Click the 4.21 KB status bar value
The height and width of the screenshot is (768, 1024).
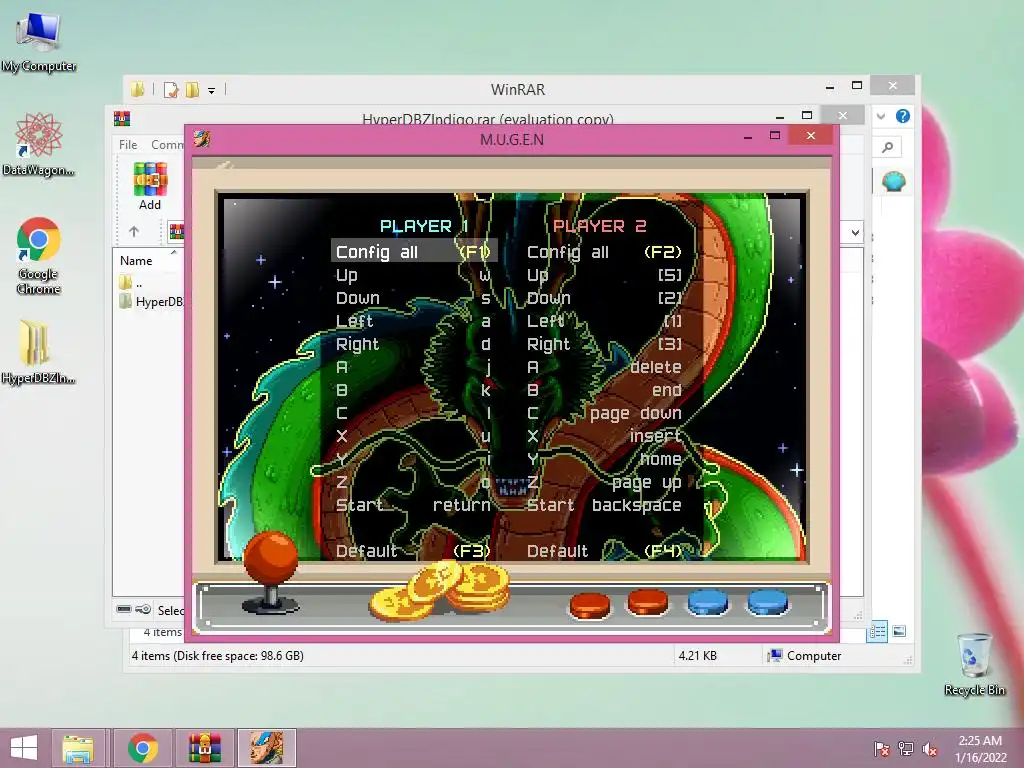pyautogui.click(x=697, y=656)
